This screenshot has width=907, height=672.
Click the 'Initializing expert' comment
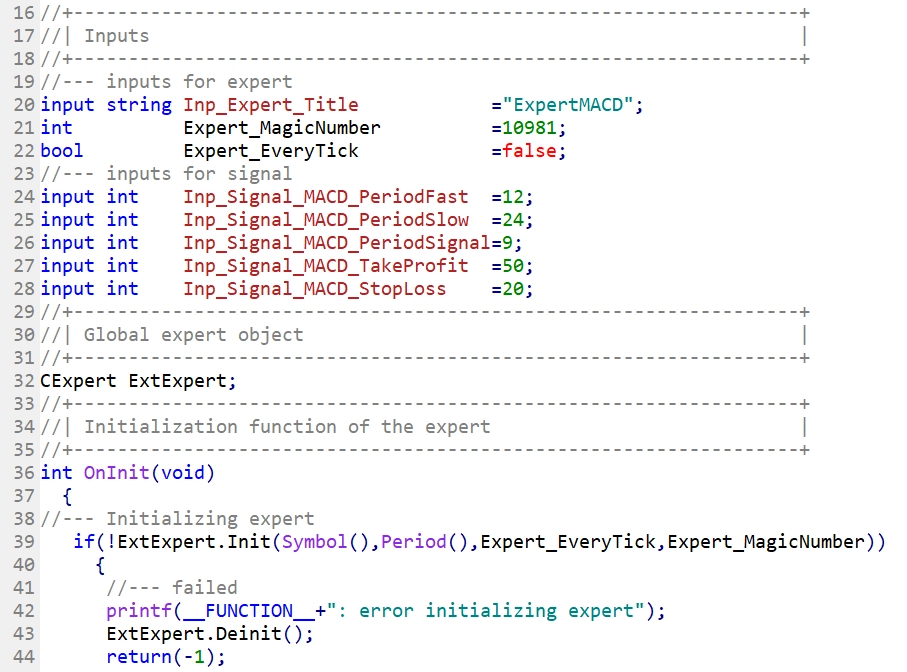(210, 519)
